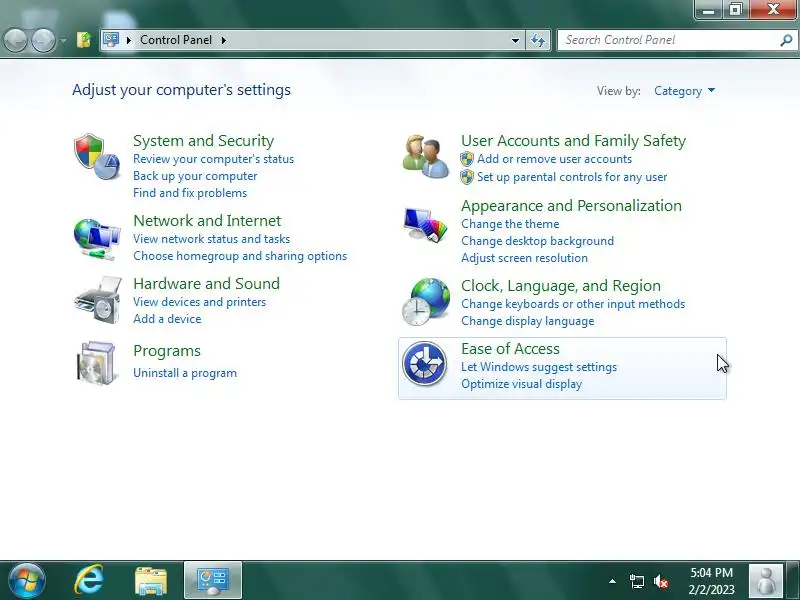Click Change keyboards or other input methods
The image size is (800, 600).
[573, 304]
